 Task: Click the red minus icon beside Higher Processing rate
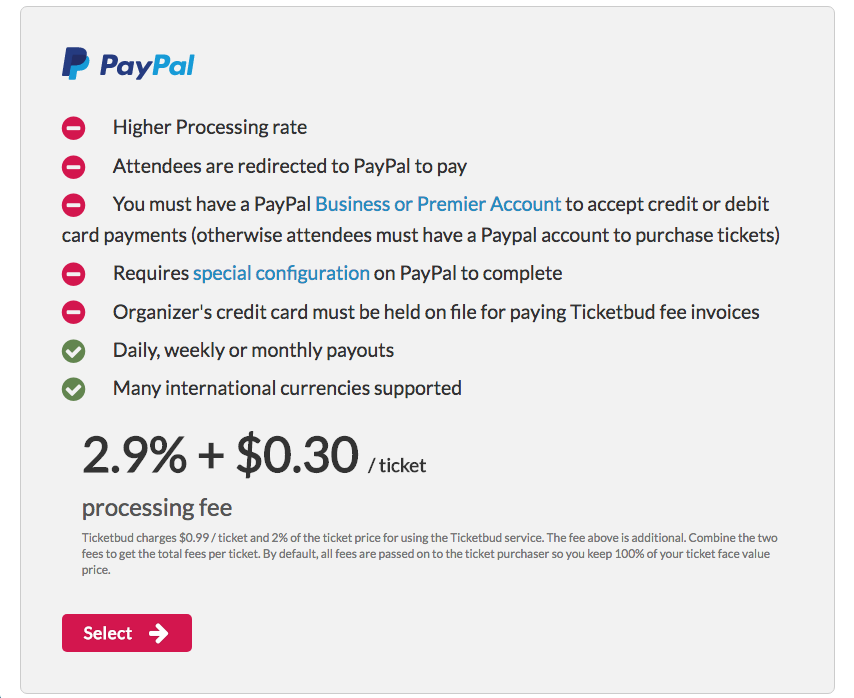pyautogui.click(x=74, y=128)
